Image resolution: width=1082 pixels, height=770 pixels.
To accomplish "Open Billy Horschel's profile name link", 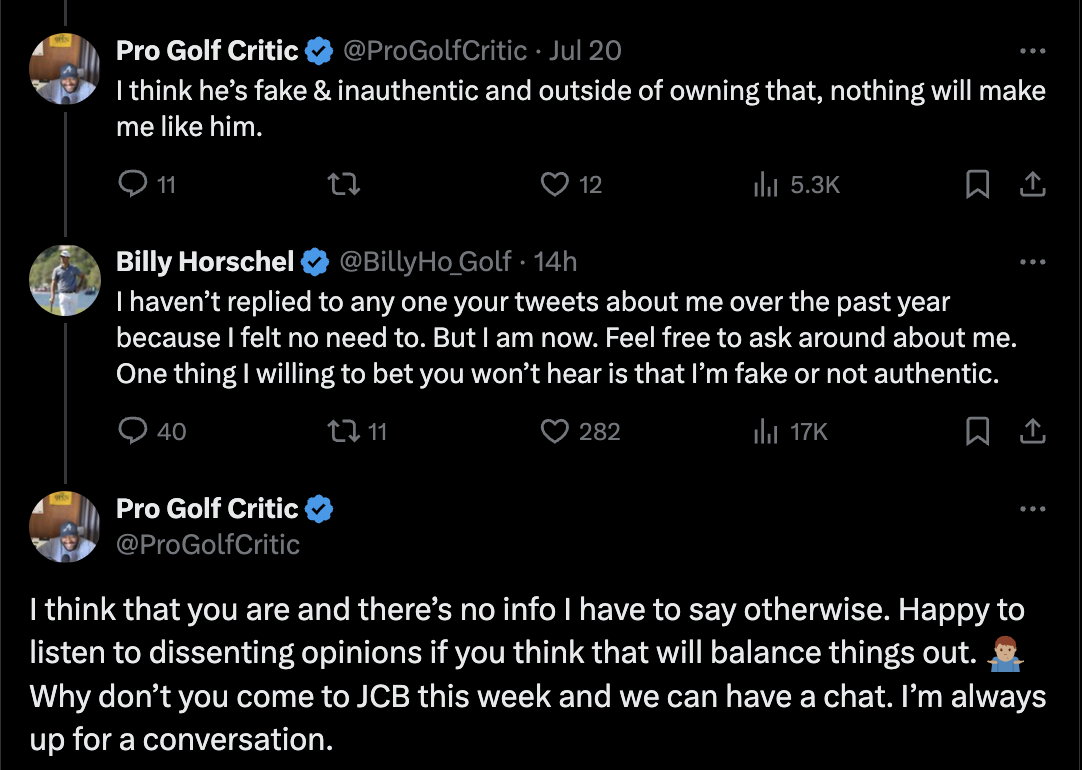I will (x=206, y=262).
